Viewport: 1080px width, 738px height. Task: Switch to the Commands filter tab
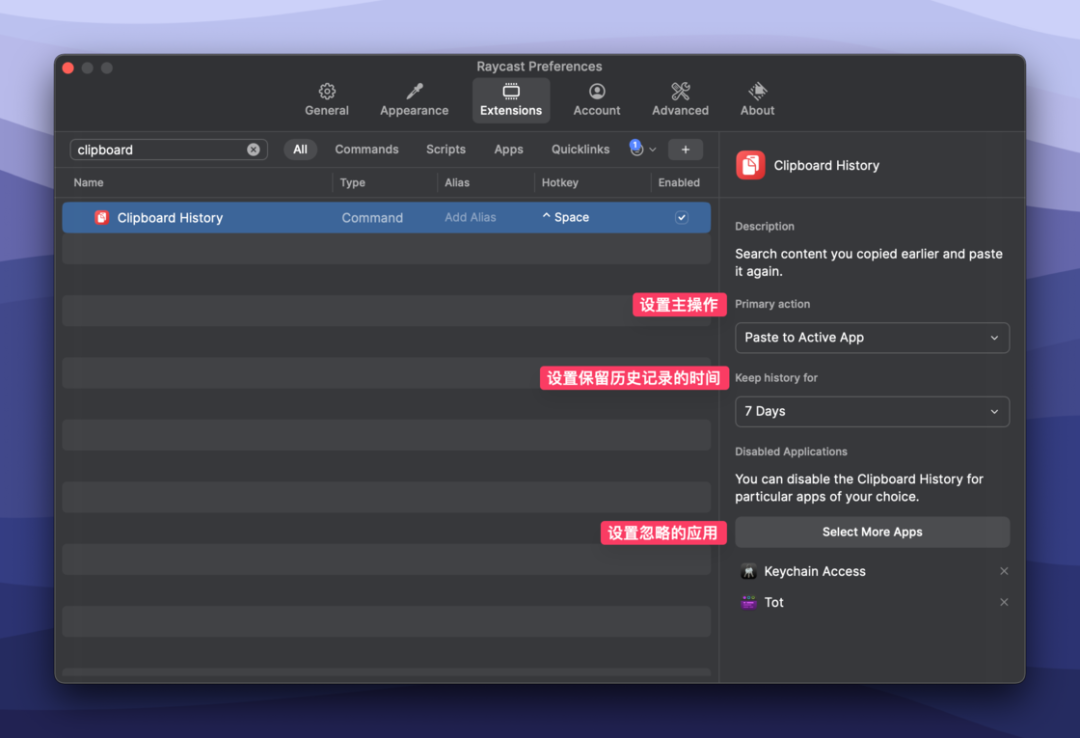pyautogui.click(x=366, y=150)
